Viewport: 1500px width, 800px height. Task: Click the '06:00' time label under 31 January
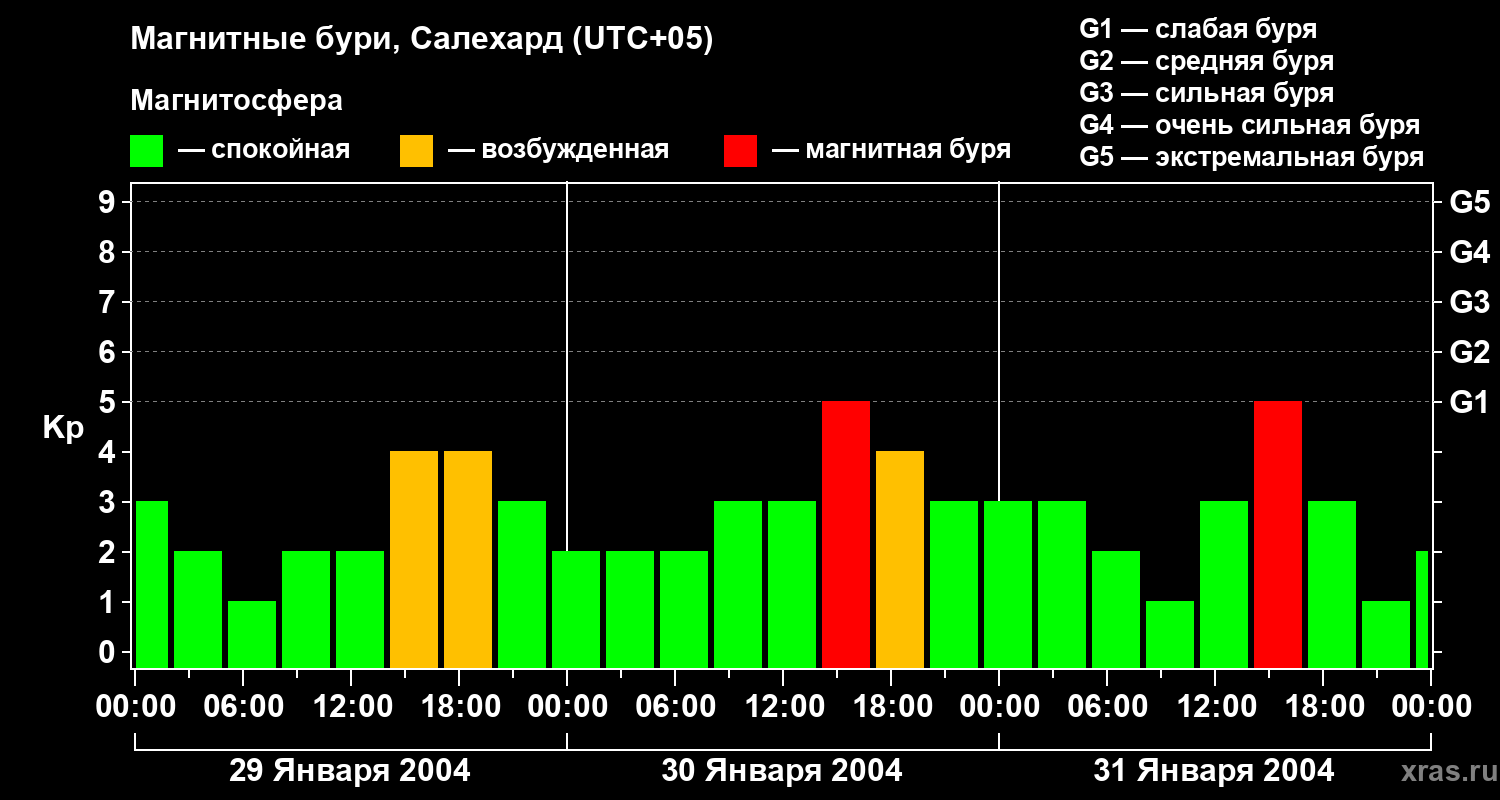[x=1107, y=707]
